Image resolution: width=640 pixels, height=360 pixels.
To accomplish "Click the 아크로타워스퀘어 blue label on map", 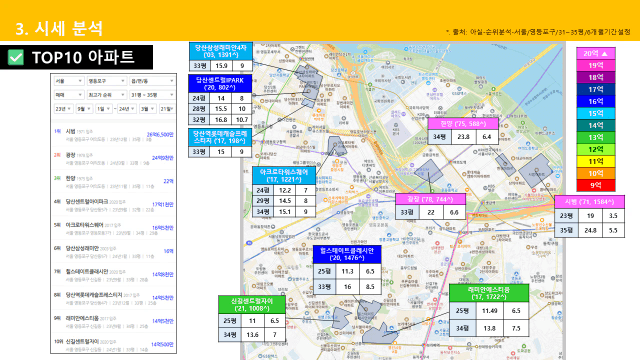I will click(x=284, y=176).
